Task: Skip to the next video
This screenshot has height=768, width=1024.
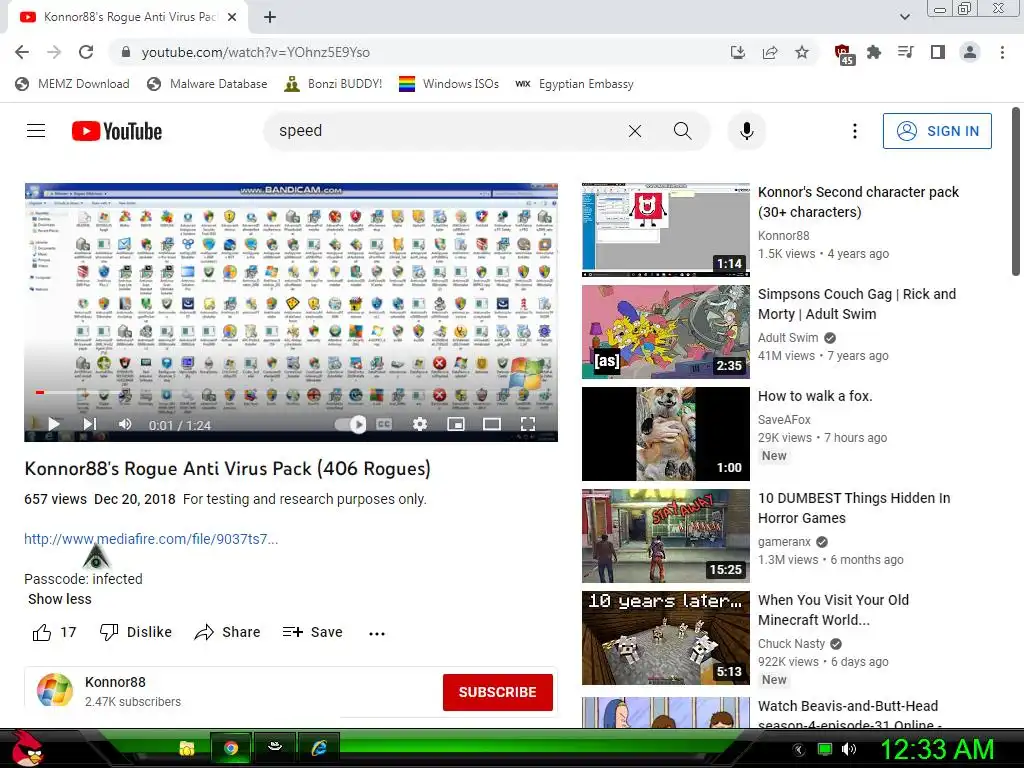Action: point(89,424)
